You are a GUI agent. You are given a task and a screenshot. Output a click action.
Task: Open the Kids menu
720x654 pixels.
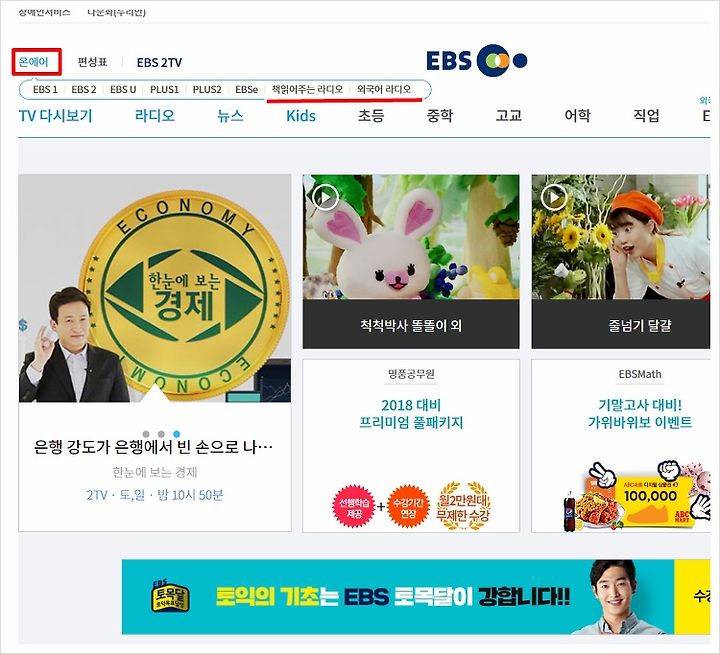point(301,116)
